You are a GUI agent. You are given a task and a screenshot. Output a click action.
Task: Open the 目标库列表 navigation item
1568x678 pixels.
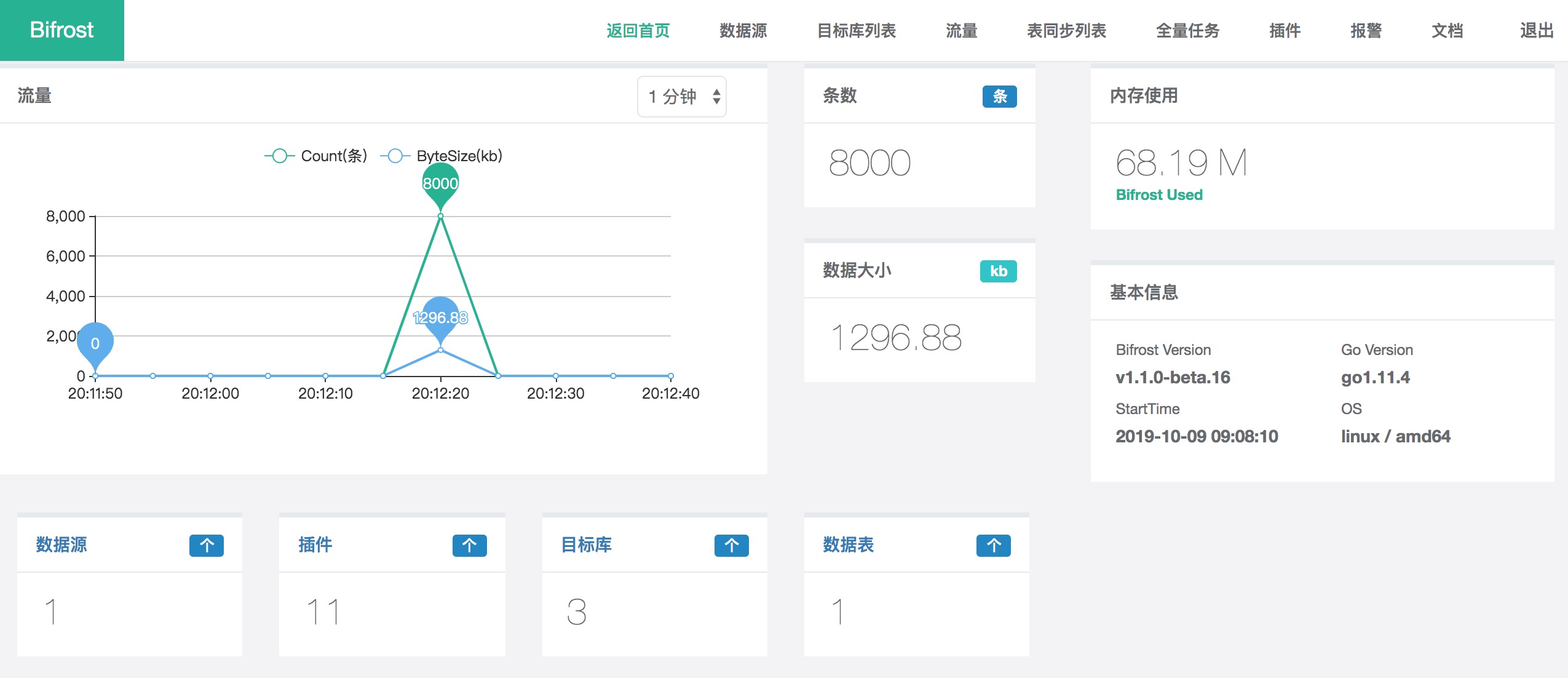click(856, 31)
